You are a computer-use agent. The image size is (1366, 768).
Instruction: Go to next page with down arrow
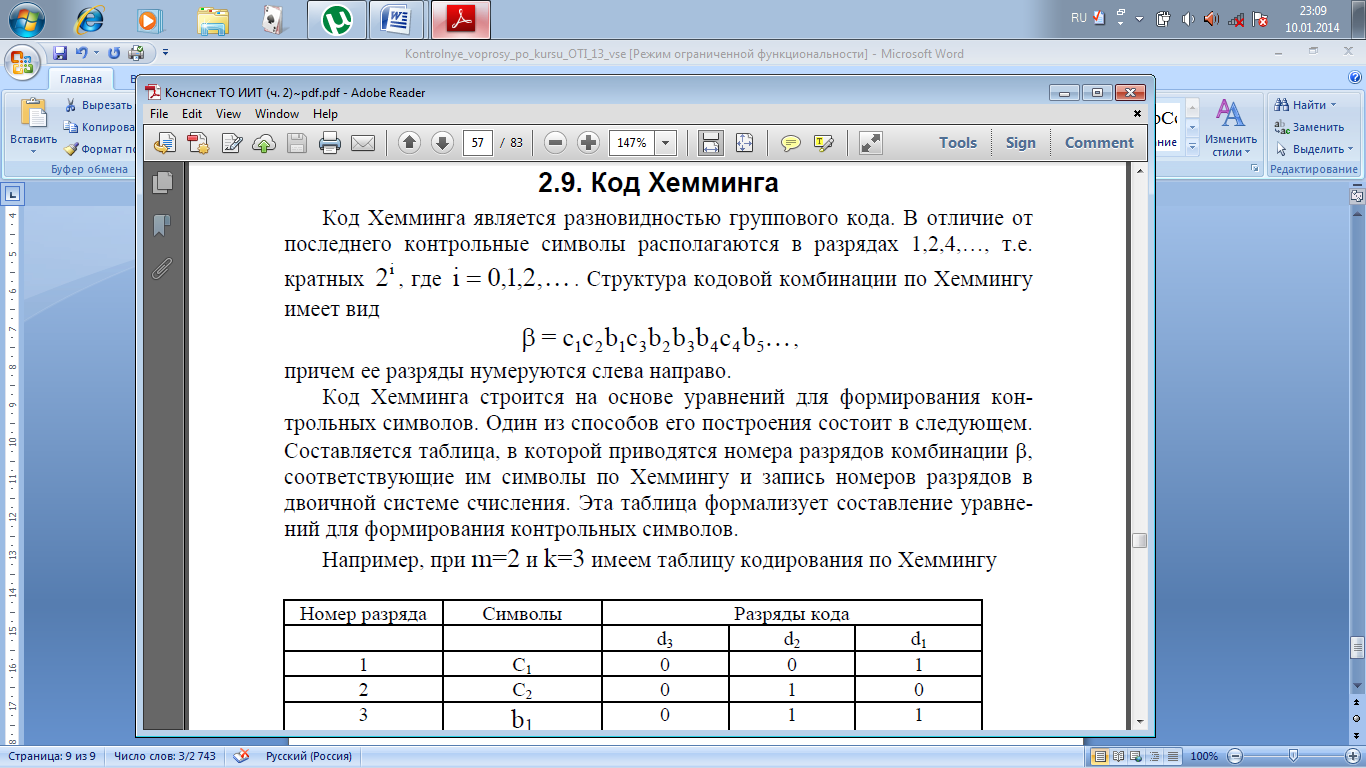tap(442, 143)
